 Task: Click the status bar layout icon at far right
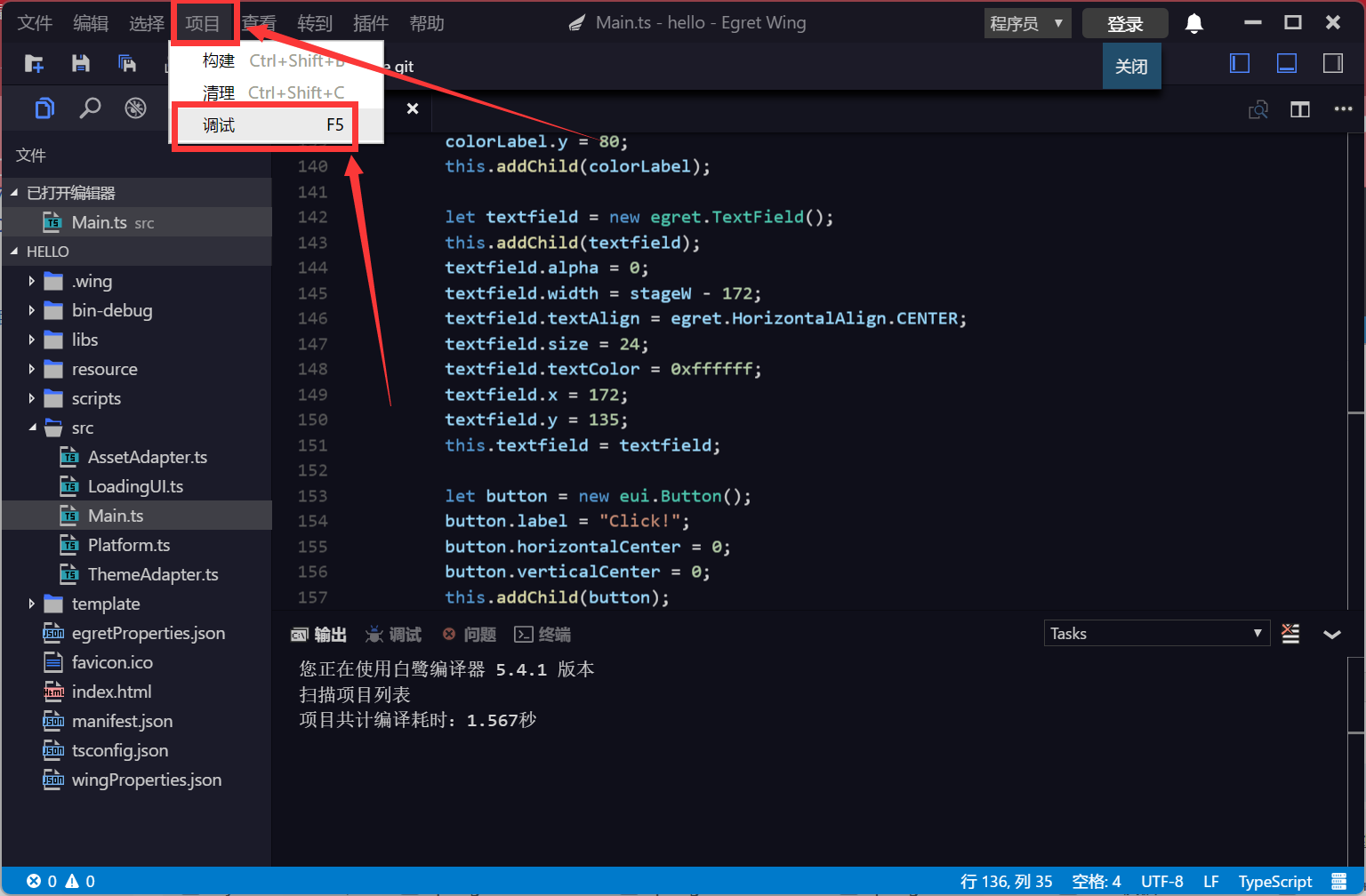point(1339,881)
